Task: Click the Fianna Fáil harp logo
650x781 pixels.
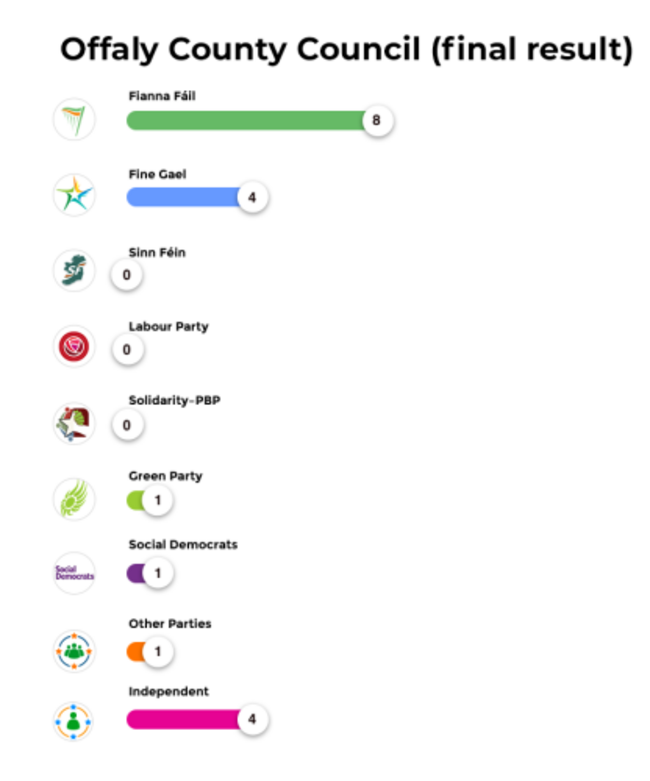Action: 74,120
